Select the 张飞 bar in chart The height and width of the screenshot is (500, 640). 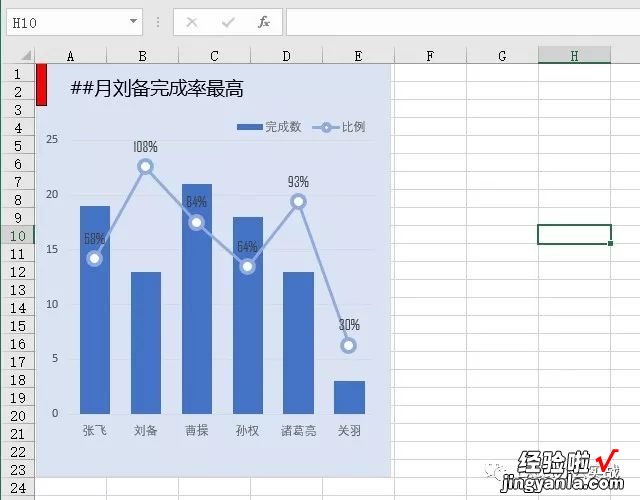[95, 310]
